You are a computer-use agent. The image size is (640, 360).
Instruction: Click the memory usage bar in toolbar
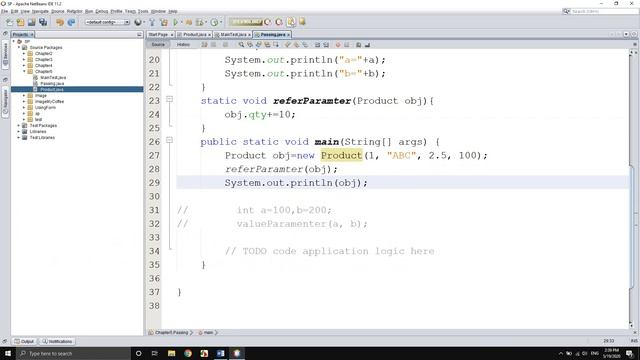click(246, 22)
